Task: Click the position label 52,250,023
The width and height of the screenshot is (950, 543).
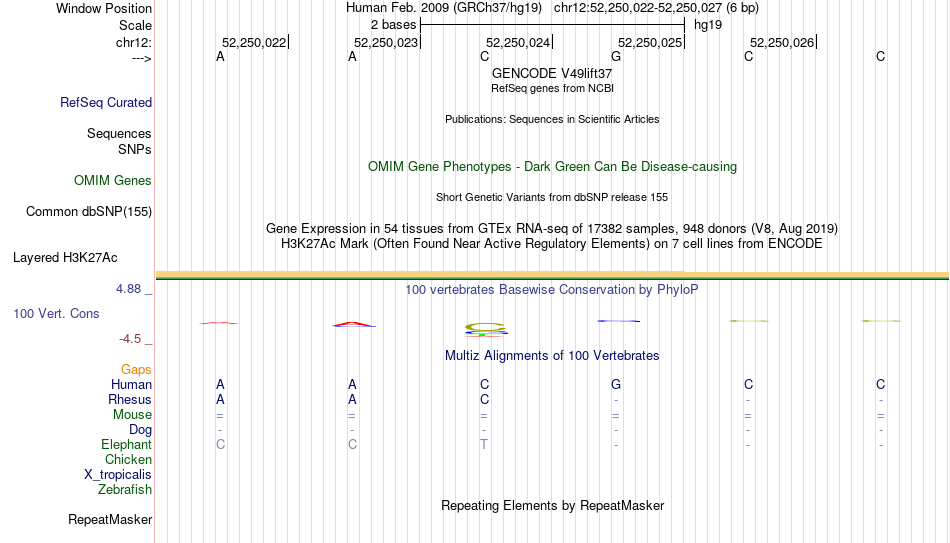Action: [386, 43]
